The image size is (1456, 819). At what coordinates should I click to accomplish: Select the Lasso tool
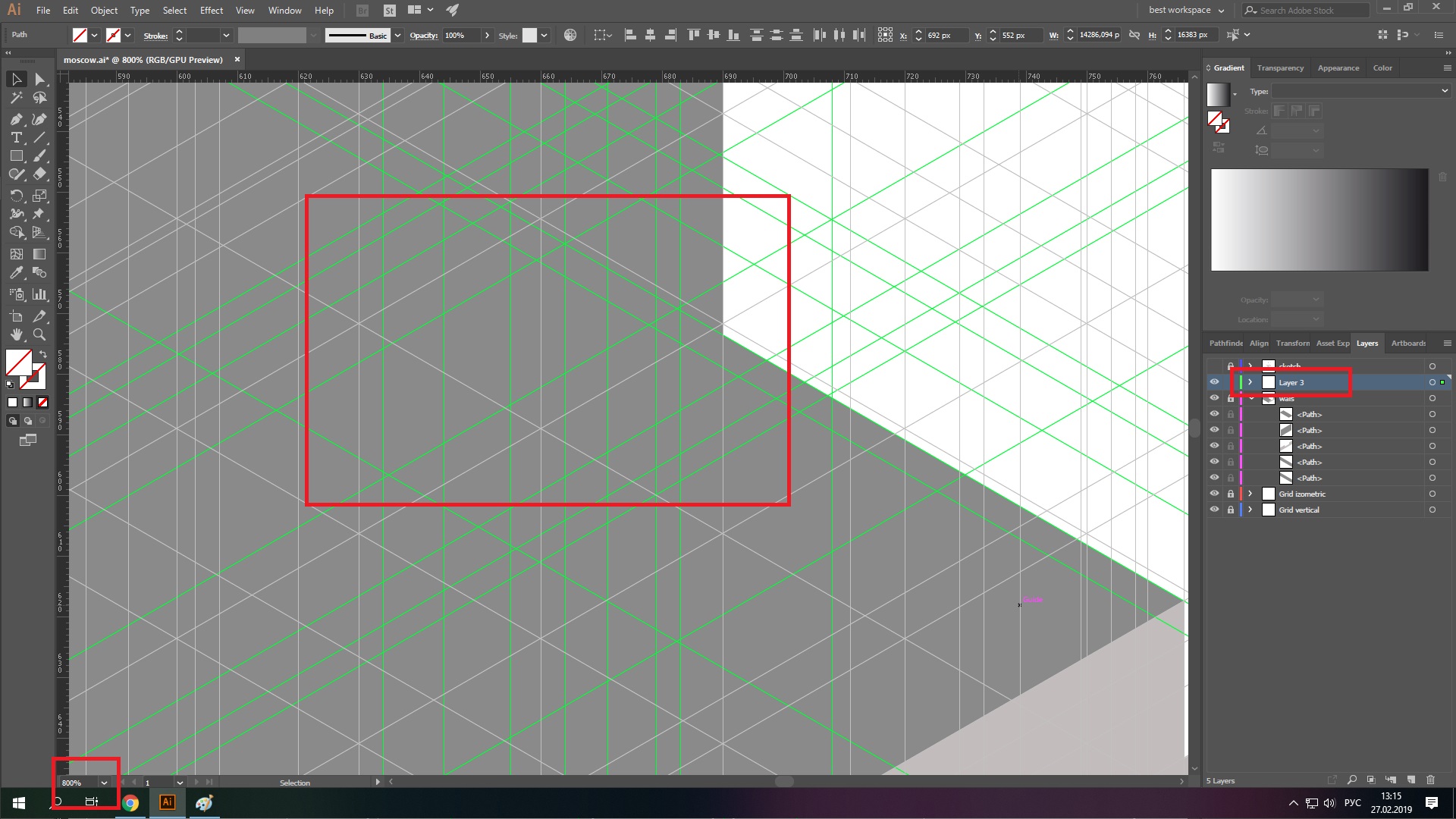click(x=40, y=98)
